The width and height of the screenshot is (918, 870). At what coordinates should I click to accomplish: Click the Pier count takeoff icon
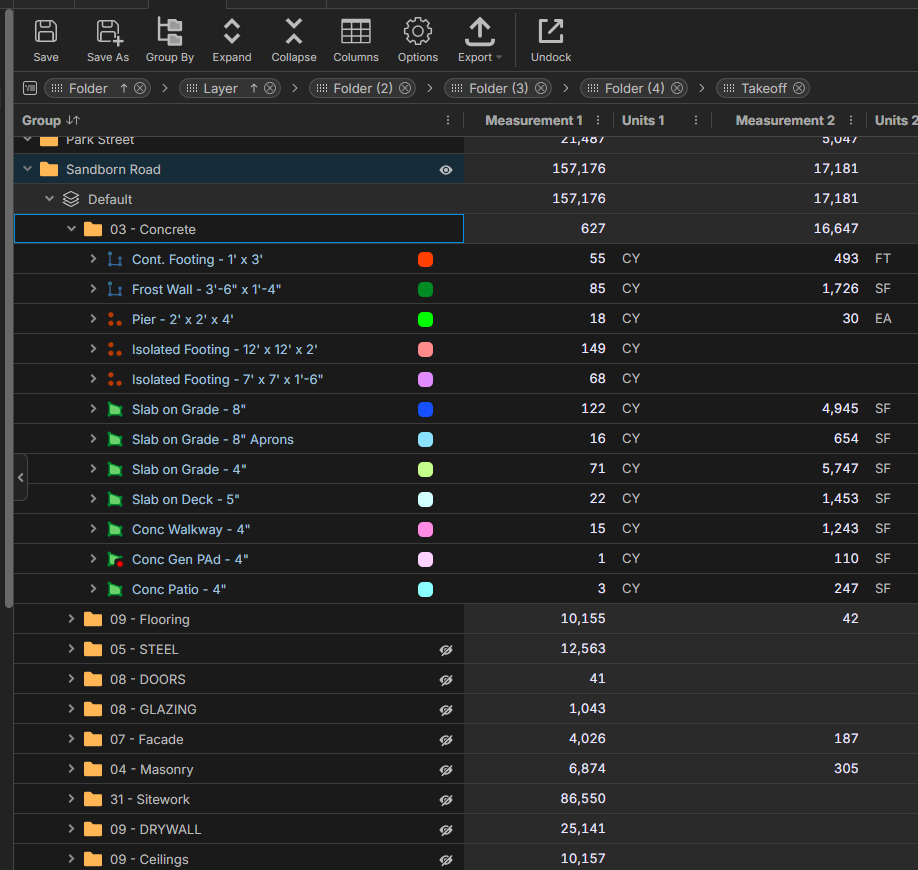[115, 320]
